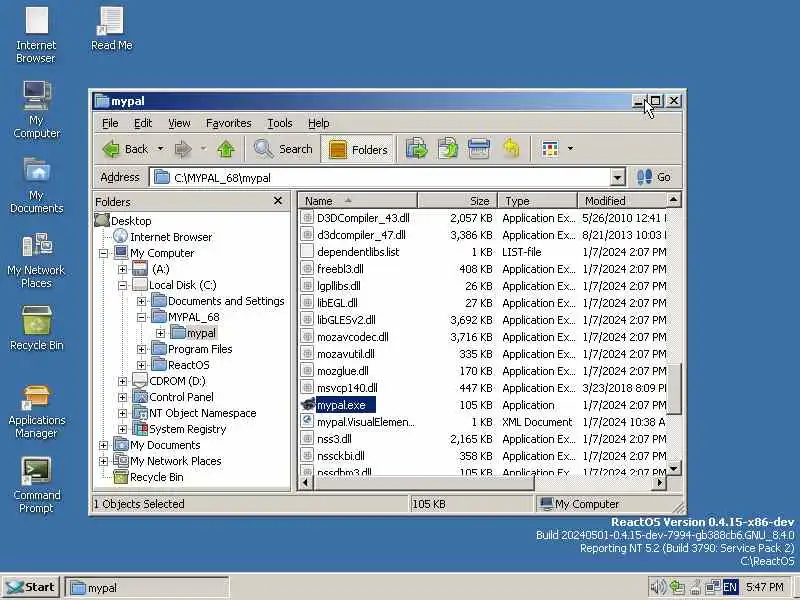Open the View menu
The height and width of the screenshot is (600, 800).
coord(179,123)
